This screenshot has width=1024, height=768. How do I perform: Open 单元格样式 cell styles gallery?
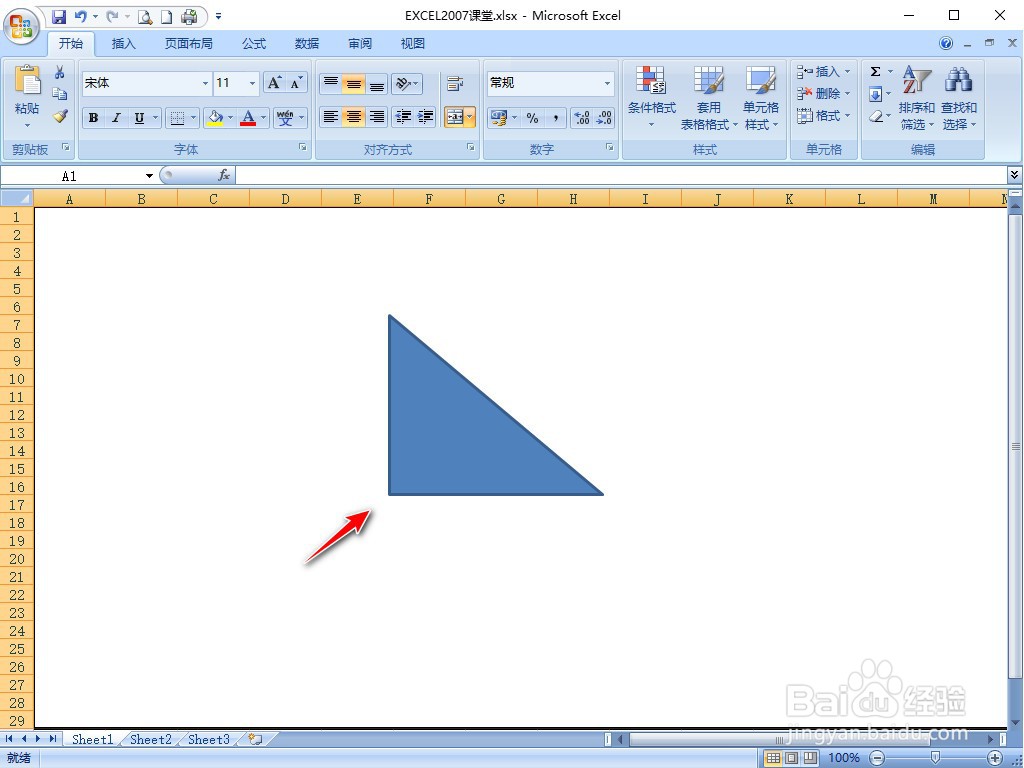tap(761, 98)
